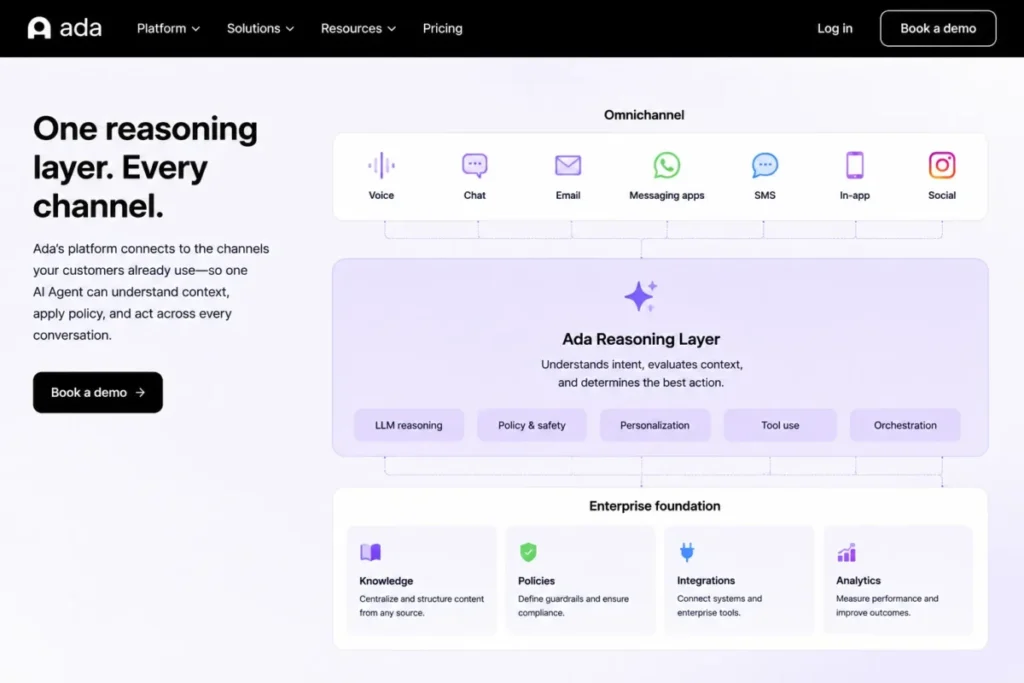Click the Voice waveform icon
This screenshot has height=683, width=1024.
tap(381, 165)
